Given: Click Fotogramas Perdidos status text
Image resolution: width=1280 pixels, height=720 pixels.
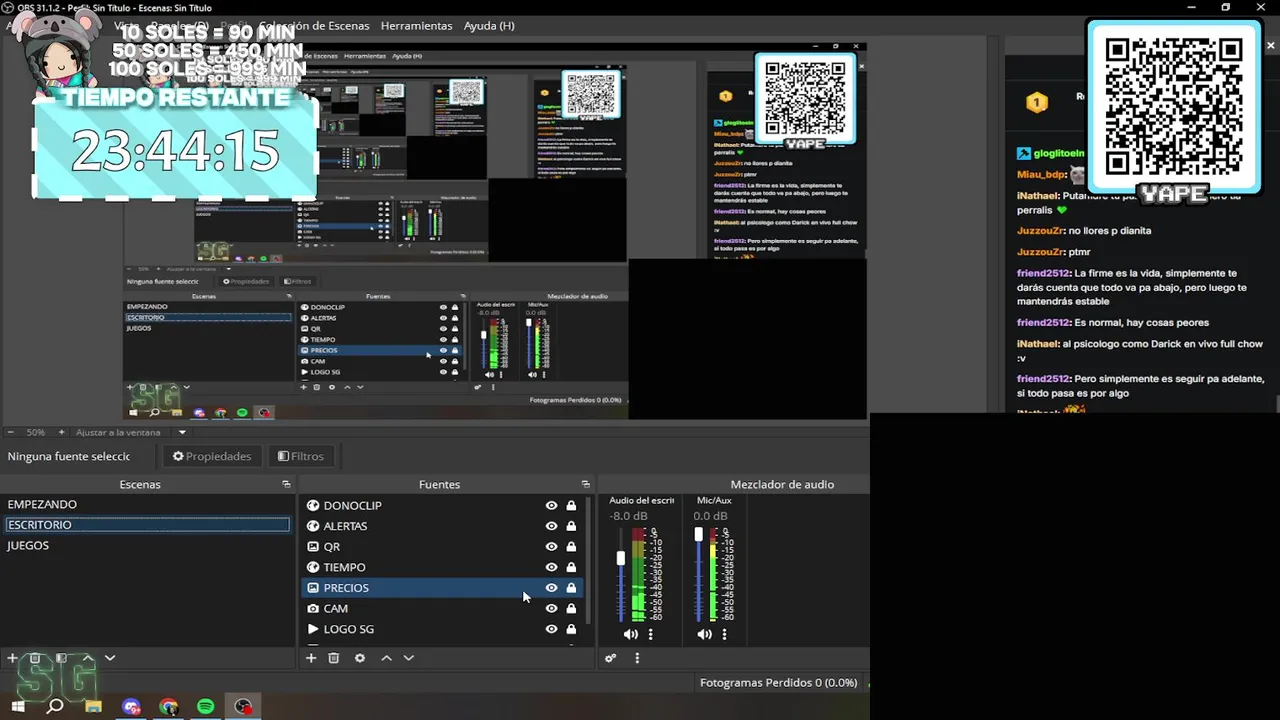Looking at the screenshot, I should pyautogui.click(x=778, y=683).
